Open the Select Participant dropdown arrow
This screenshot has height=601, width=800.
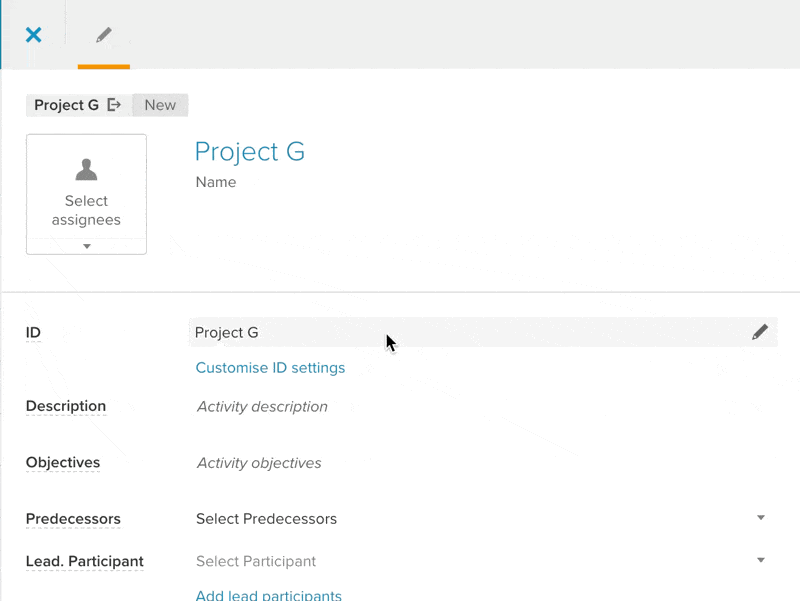point(761,560)
